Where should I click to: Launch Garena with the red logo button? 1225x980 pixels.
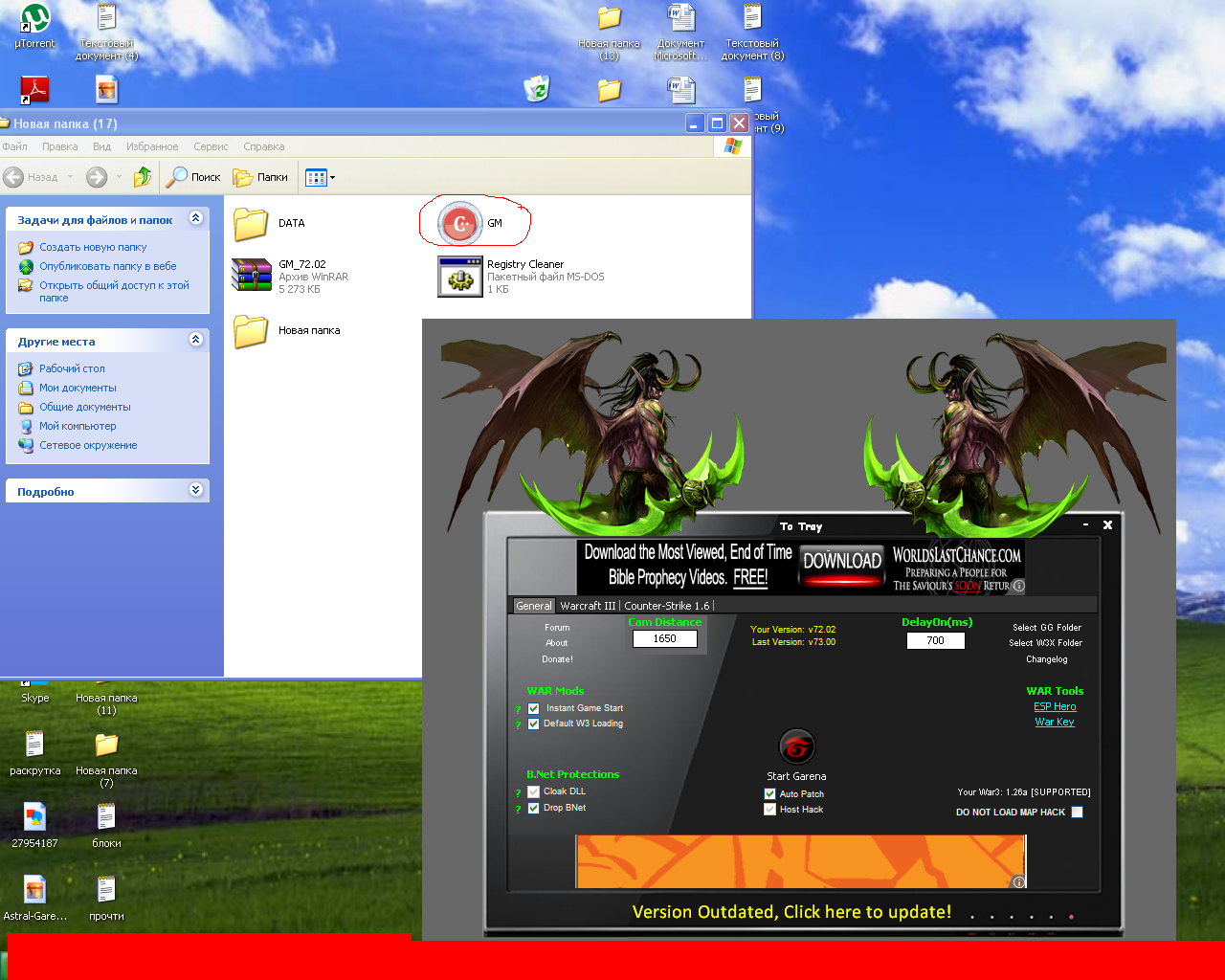[796, 746]
